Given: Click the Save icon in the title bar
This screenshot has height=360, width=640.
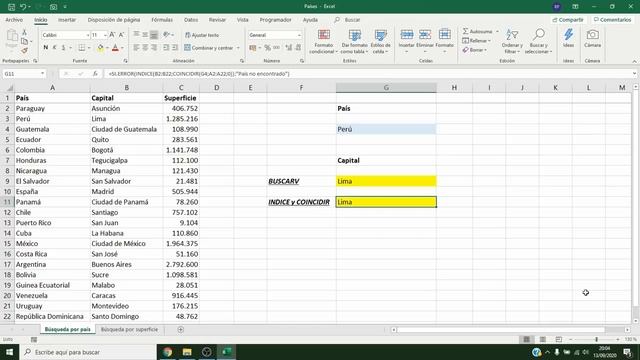Looking at the screenshot, I should pyautogui.click(x=11, y=7).
